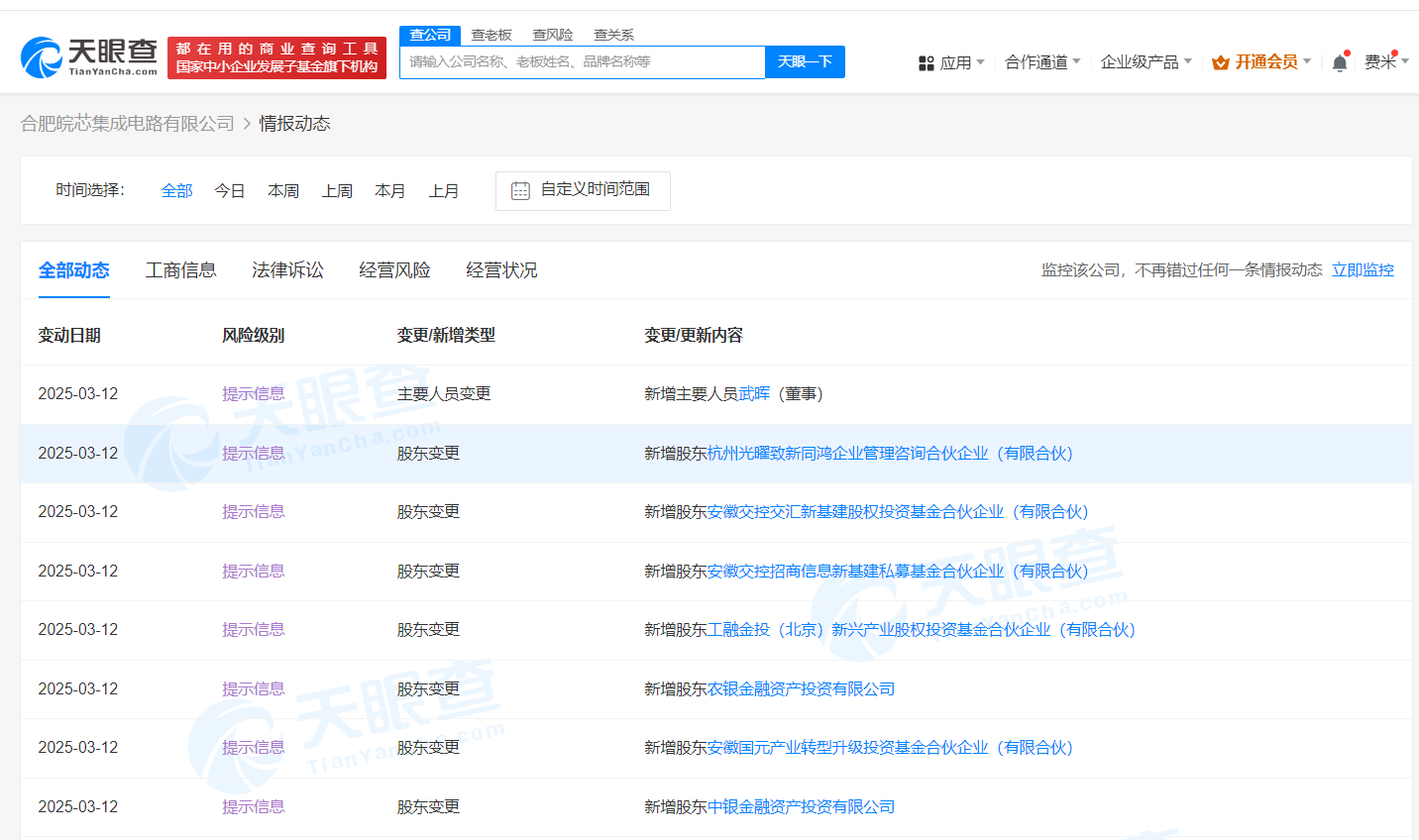
Task: Select the 今日 time filter
Action: pos(230,190)
